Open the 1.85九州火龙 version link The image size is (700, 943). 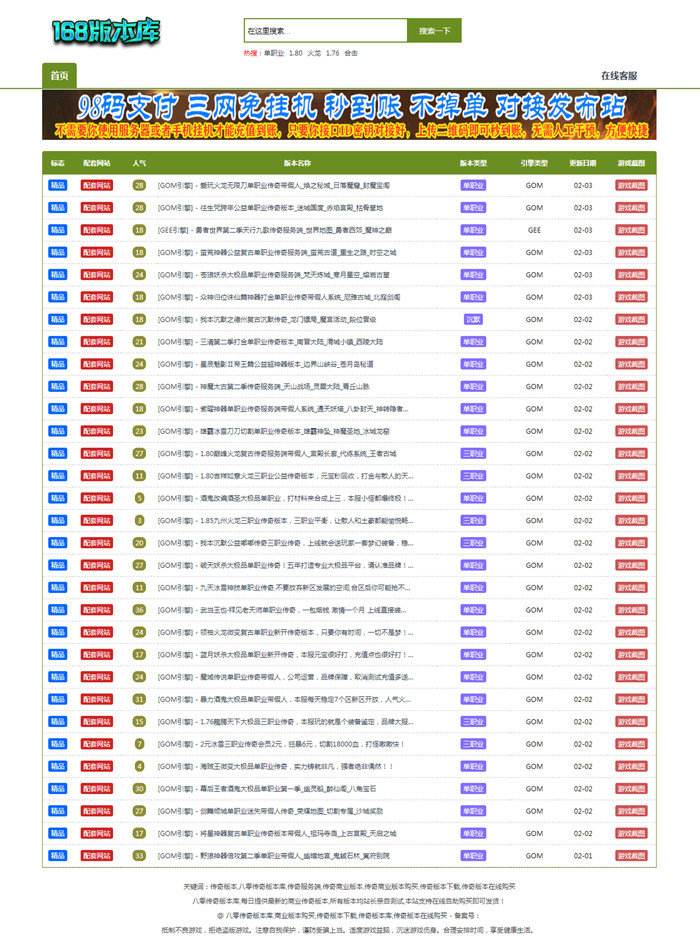[x=286, y=520]
